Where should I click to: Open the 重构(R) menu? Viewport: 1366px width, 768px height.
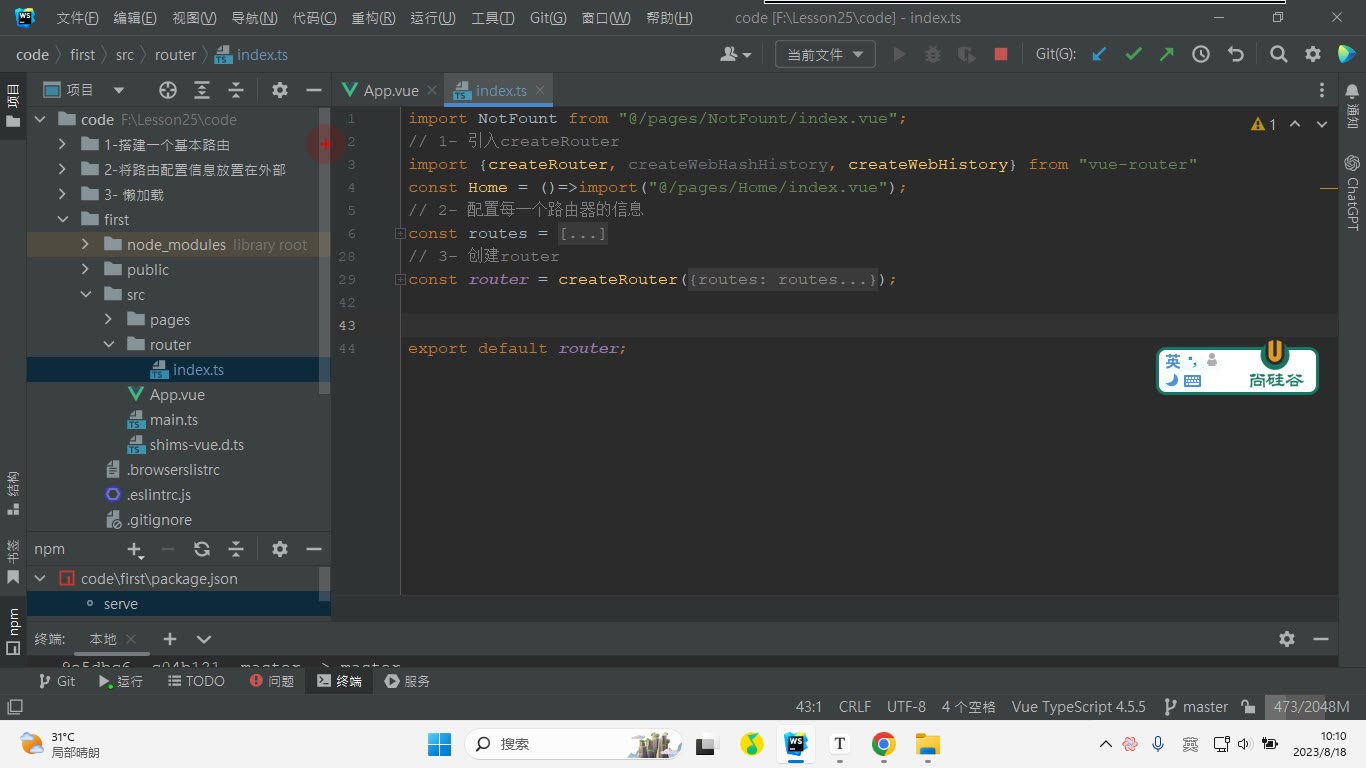point(373,18)
